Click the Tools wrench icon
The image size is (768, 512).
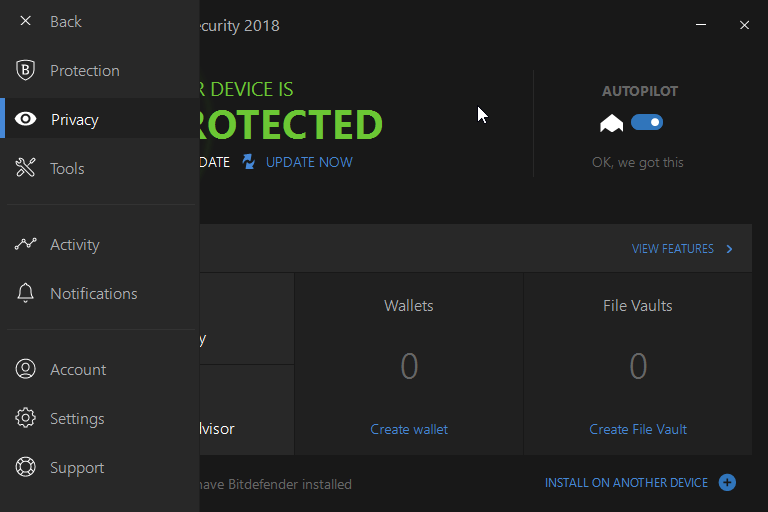click(25, 168)
